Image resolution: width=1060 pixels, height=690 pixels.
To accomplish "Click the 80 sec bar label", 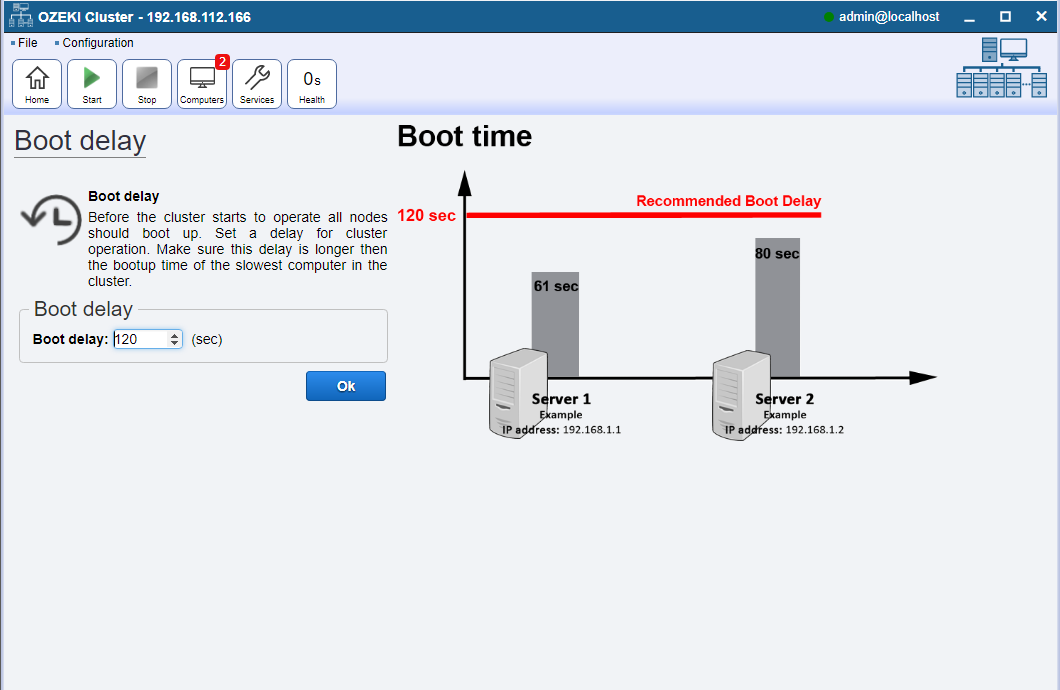I will [x=777, y=253].
